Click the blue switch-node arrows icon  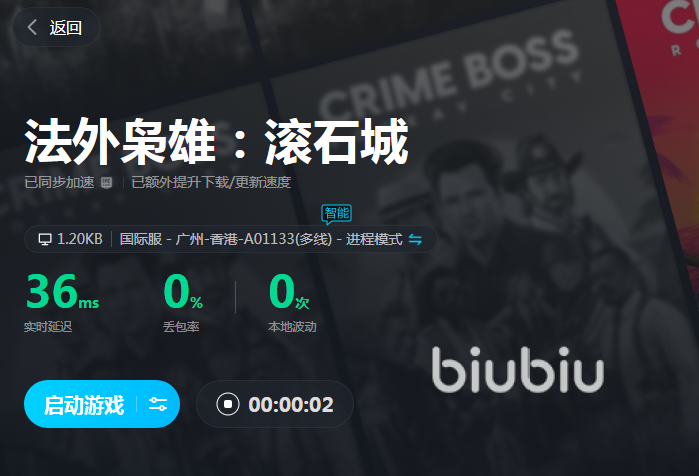[x=415, y=239]
